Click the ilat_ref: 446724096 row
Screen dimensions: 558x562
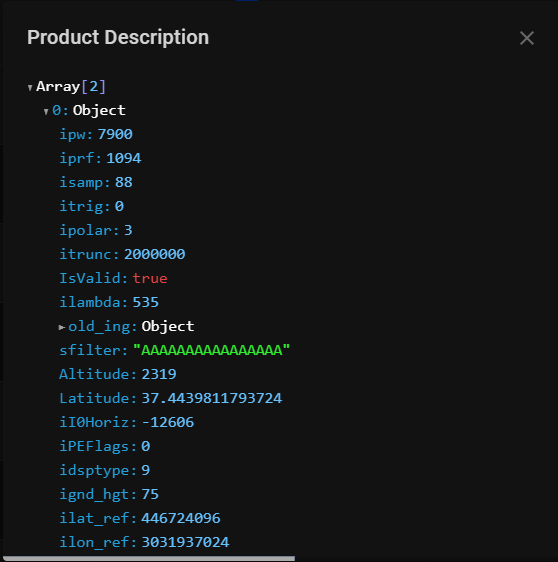(x=140, y=519)
